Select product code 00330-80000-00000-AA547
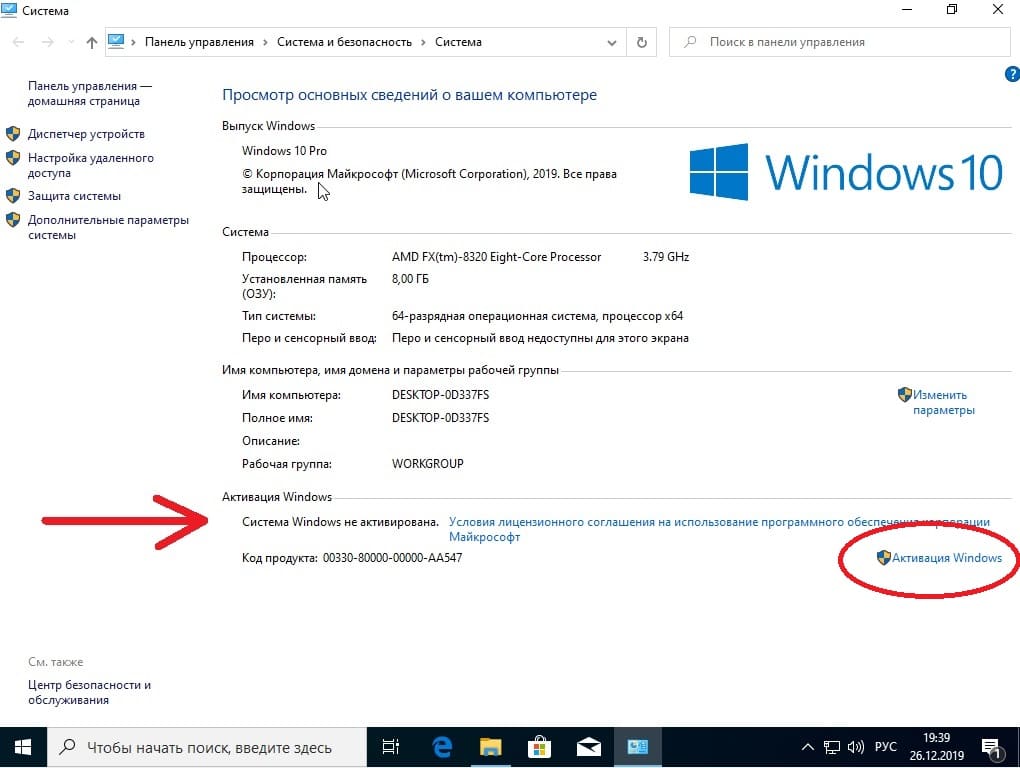1020x768 pixels. (x=392, y=558)
